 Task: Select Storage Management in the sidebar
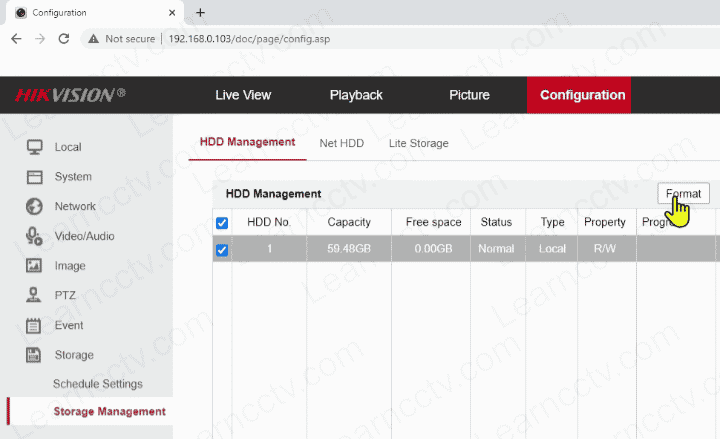click(109, 411)
